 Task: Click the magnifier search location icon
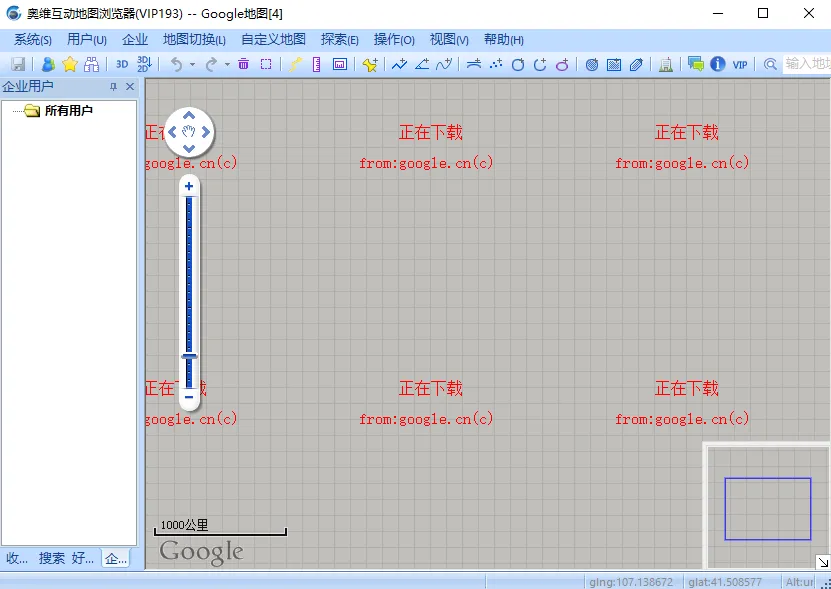coord(770,64)
